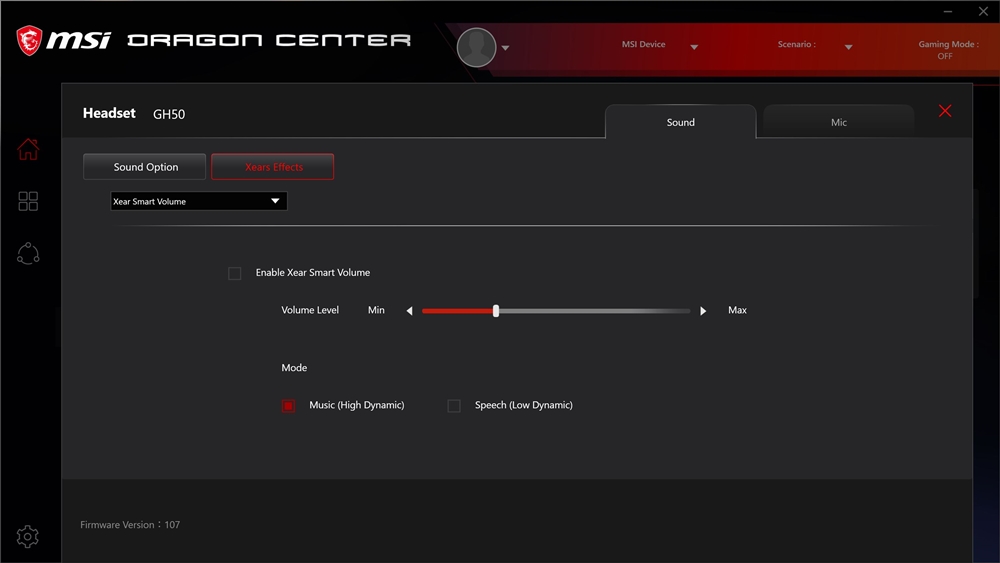Open the apps grid sidebar icon
Screen dimensions: 1000x563
point(28,201)
